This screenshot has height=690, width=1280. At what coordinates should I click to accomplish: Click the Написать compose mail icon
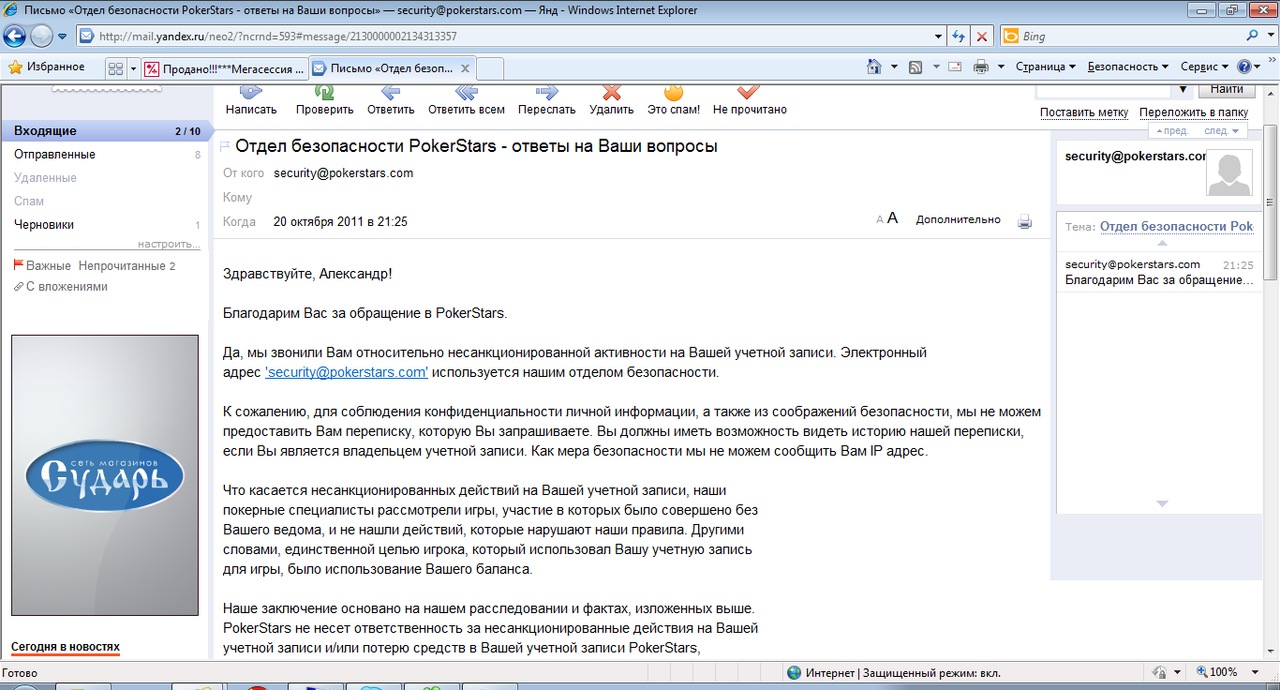tap(250, 93)
